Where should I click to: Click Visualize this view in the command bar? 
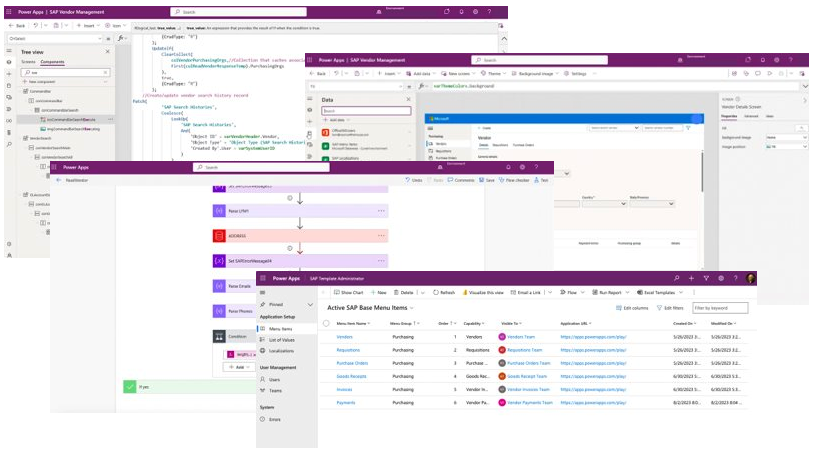483,293
